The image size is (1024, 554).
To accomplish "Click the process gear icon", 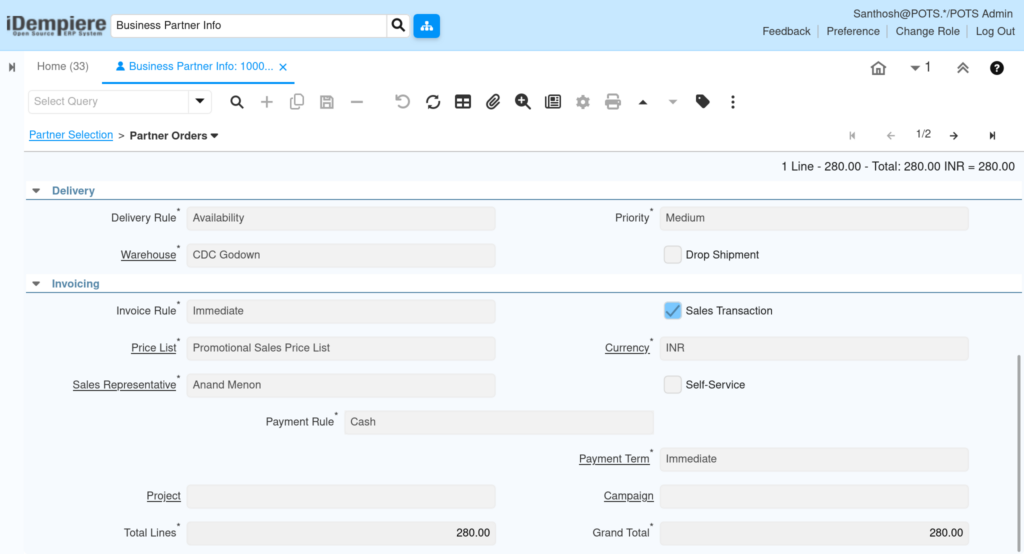I will (x=583, y=102).
